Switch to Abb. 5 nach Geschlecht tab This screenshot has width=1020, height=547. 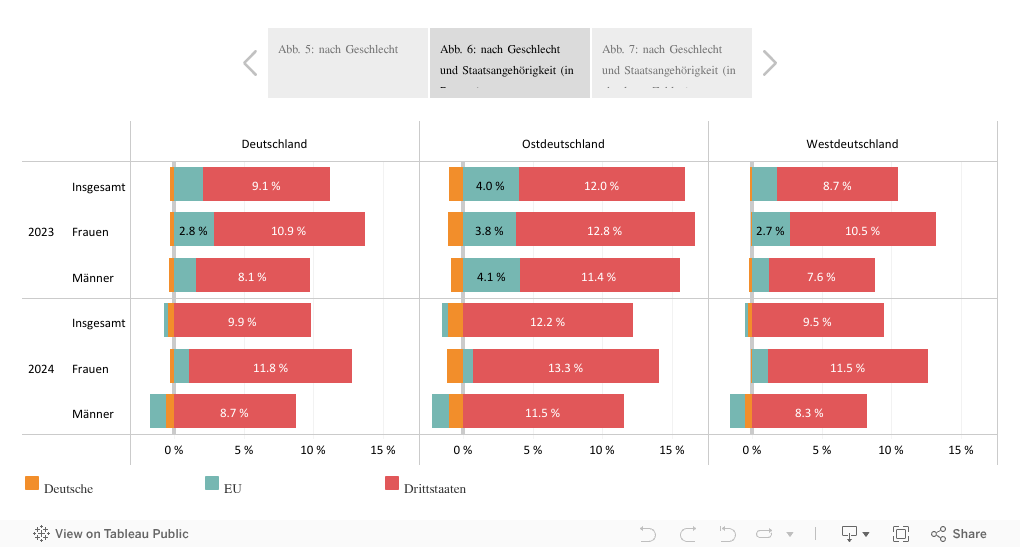coord(348,63)
